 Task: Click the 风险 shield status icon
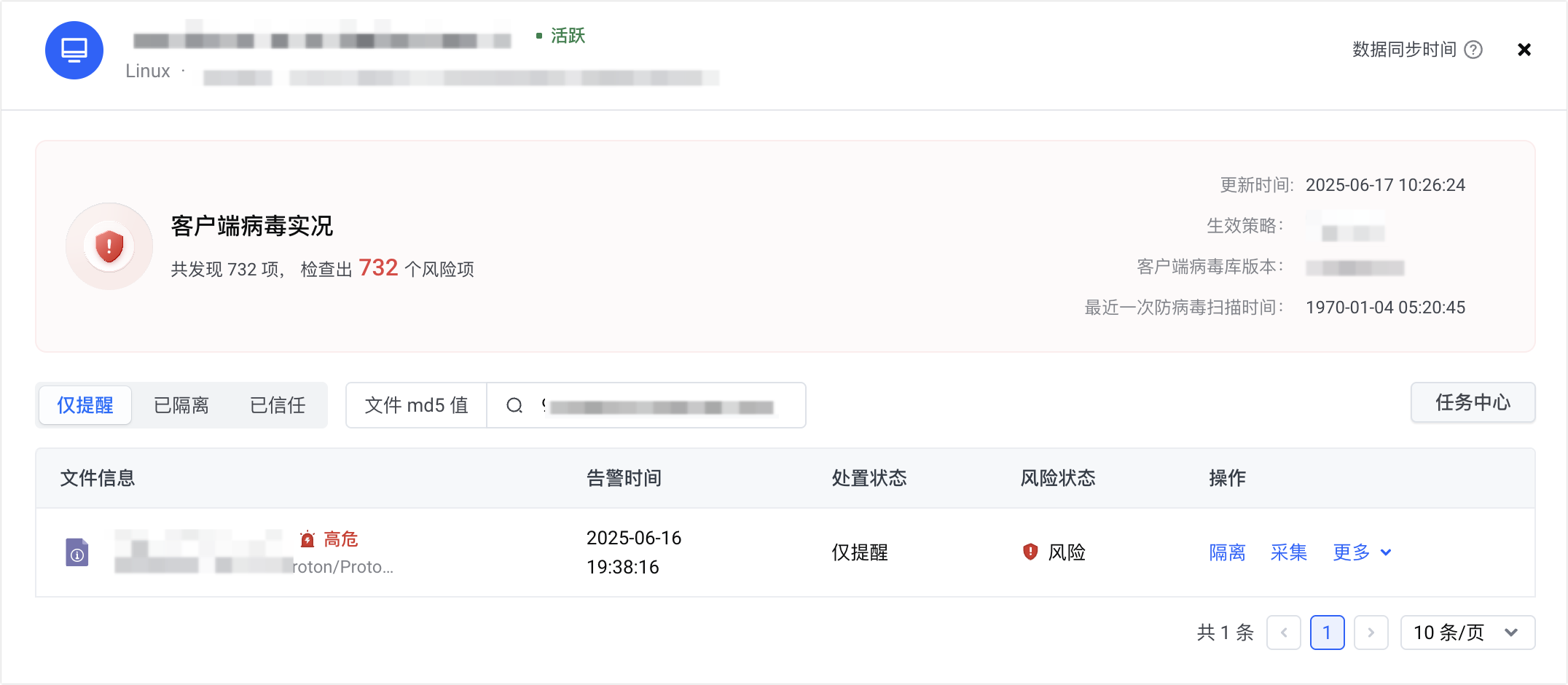(1030, 552)
